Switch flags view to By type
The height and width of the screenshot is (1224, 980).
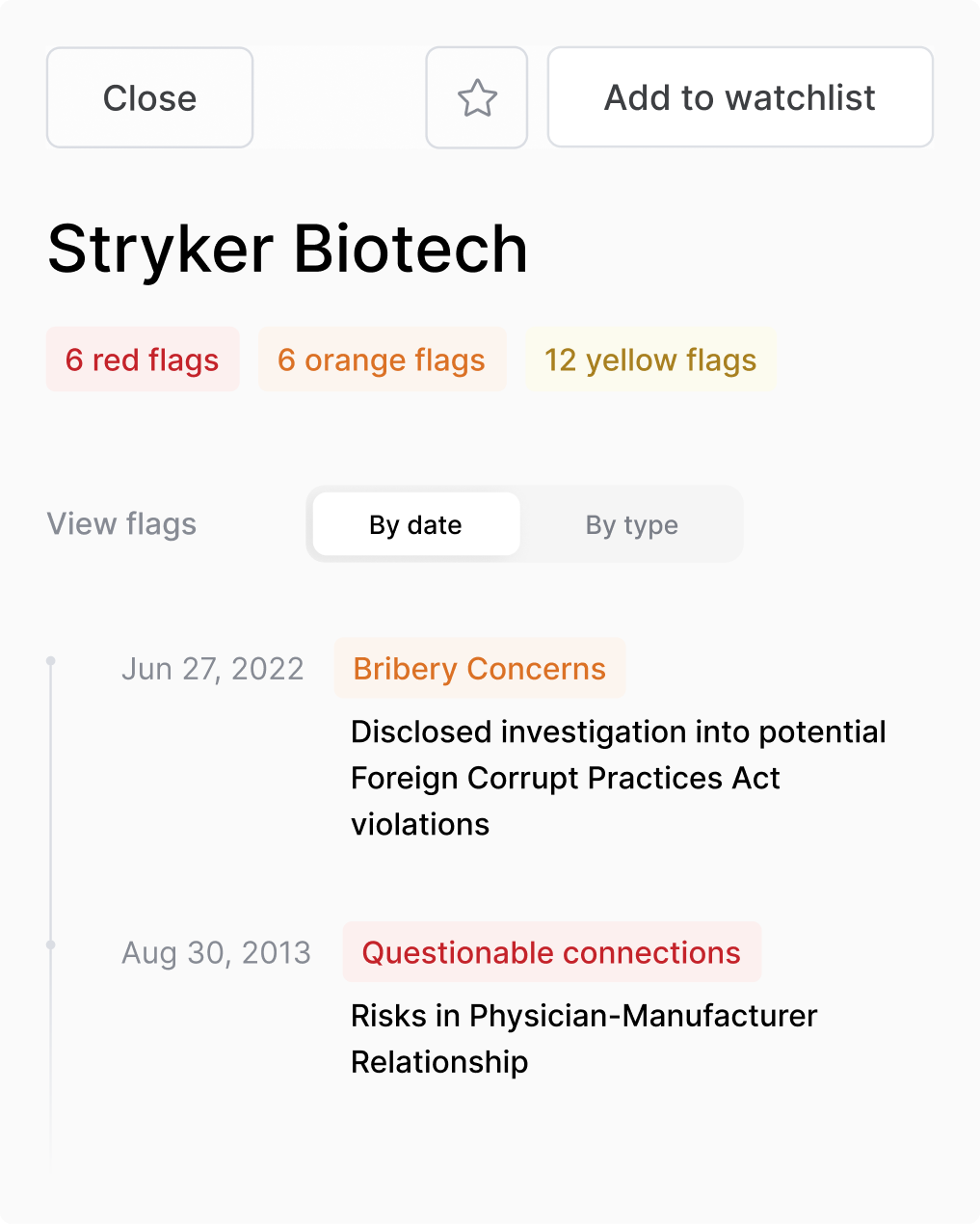632,524
